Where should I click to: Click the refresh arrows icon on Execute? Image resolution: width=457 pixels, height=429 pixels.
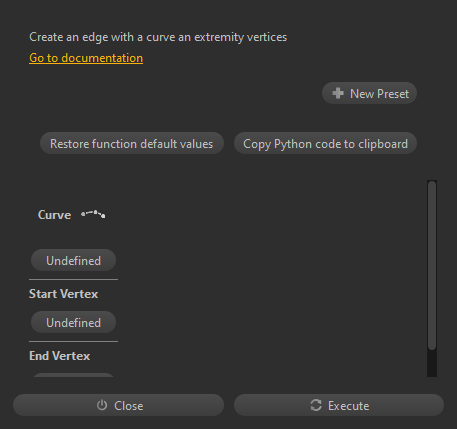[316, 405]
